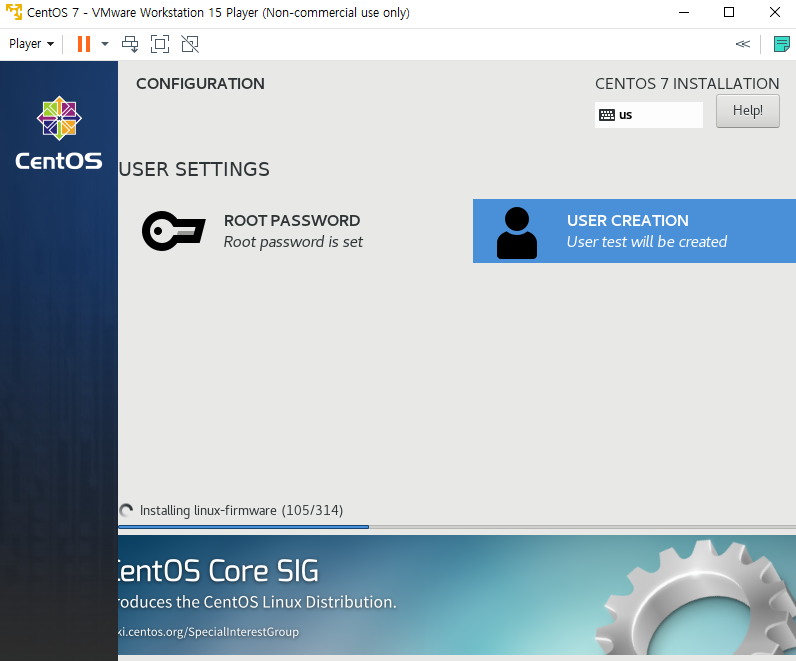Suspend the VM with the pause icon

point(84,44)
